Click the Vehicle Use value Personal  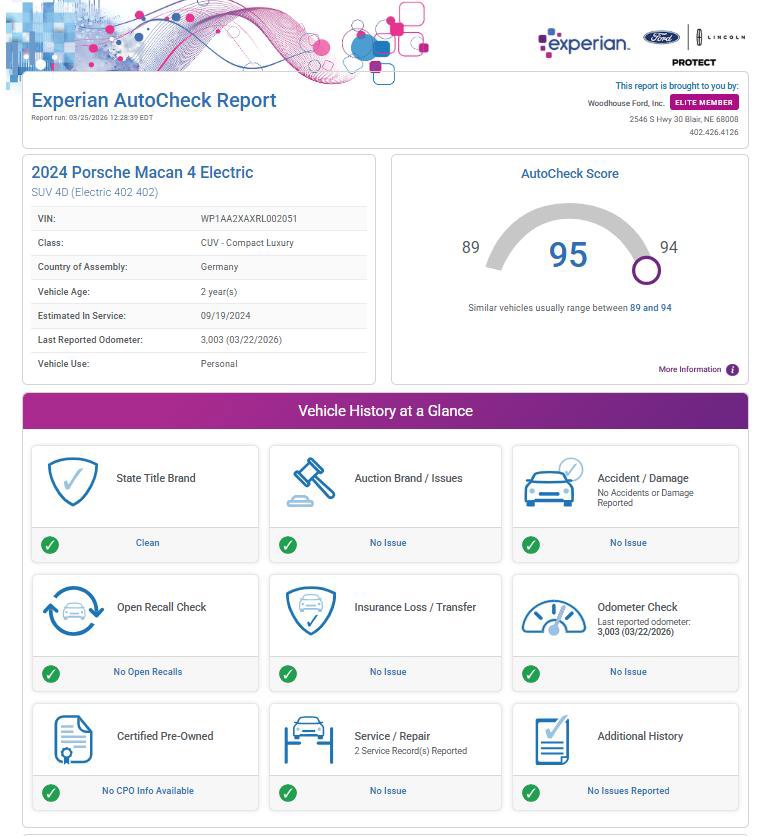pos(219,364)
